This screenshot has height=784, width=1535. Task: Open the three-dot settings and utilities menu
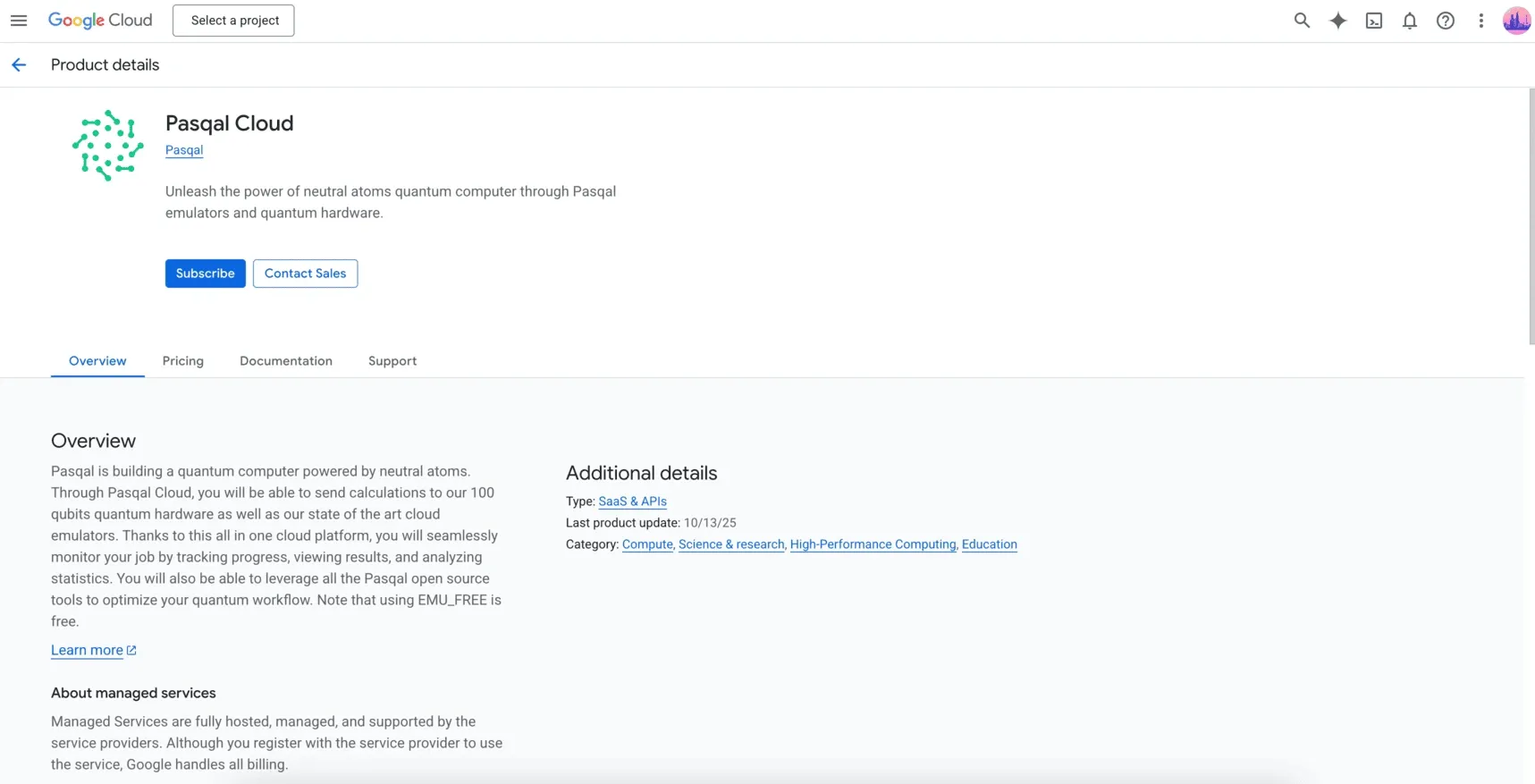(1481, 21)
